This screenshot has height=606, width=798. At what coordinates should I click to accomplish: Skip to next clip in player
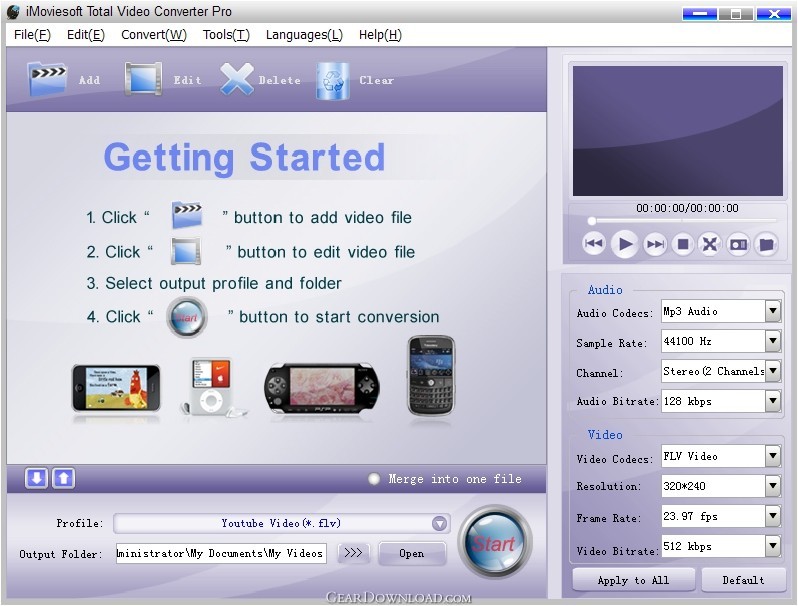(655, 244)
